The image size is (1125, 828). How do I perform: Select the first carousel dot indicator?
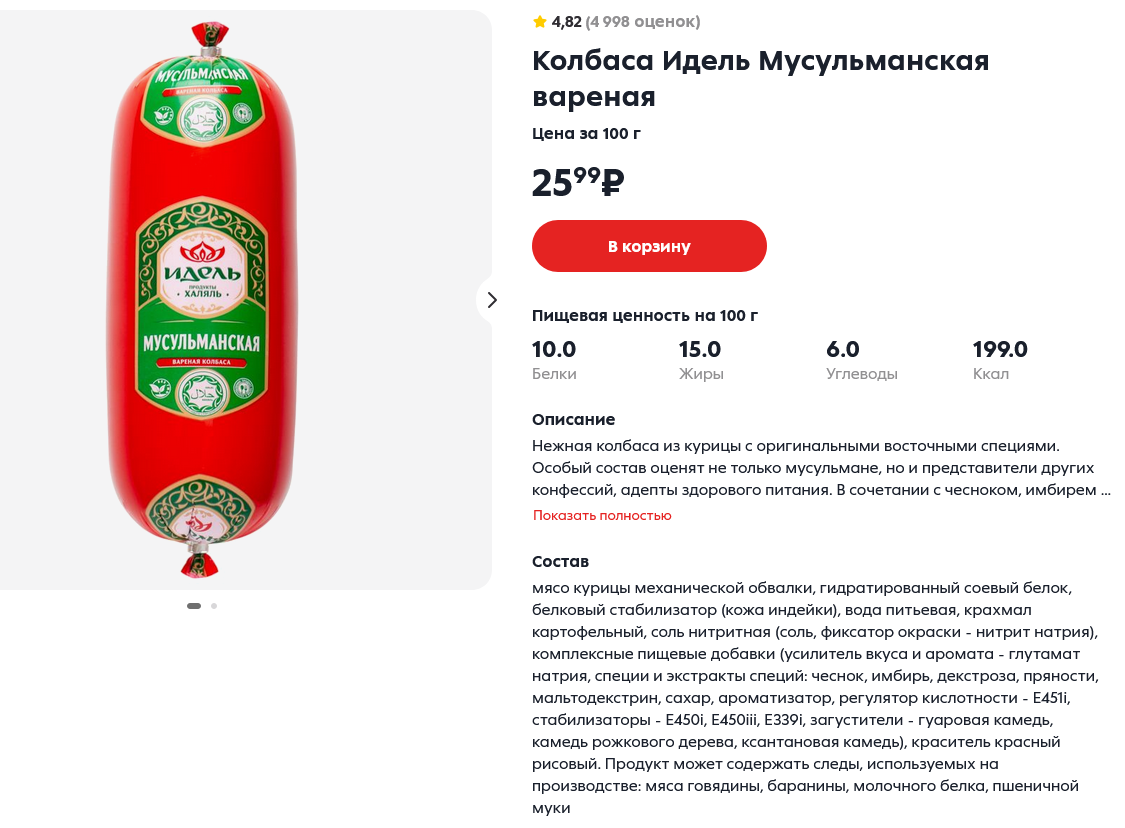(194, 606)
